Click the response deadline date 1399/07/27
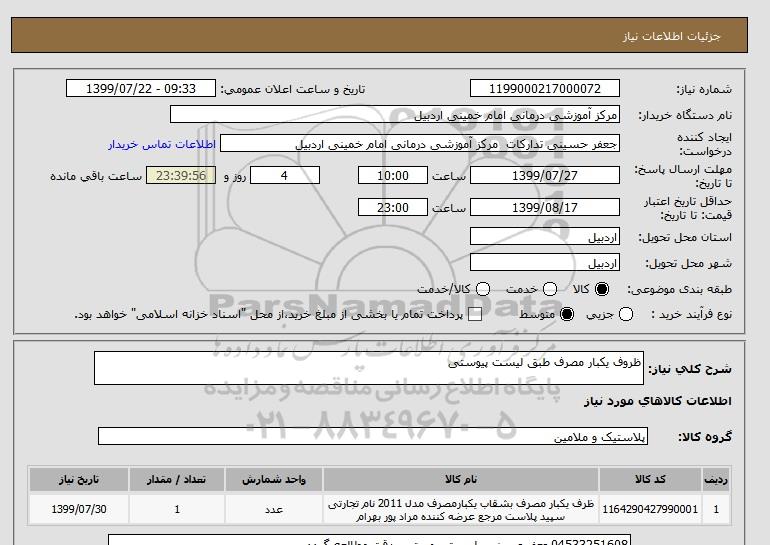The image size is (770, 545). 545,175
